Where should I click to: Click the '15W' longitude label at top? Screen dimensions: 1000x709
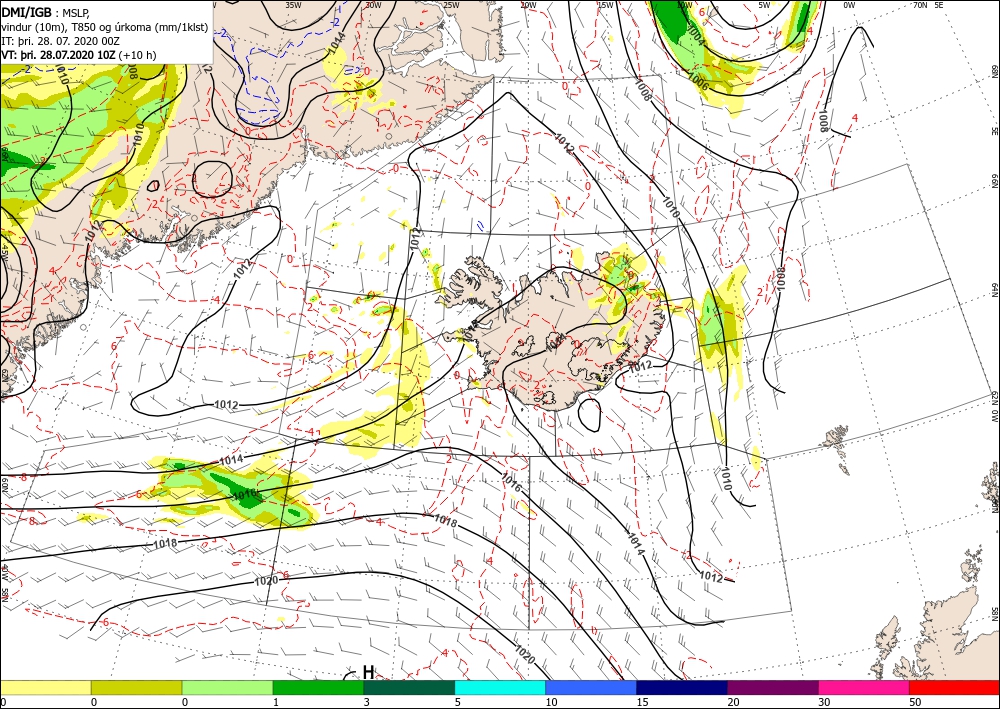tap(605, 5)
